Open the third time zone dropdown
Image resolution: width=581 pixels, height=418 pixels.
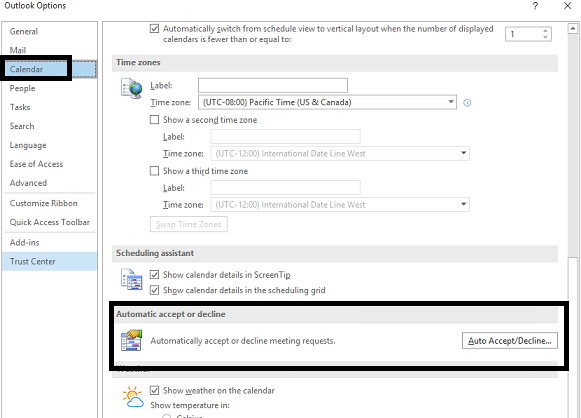point(463,204)
